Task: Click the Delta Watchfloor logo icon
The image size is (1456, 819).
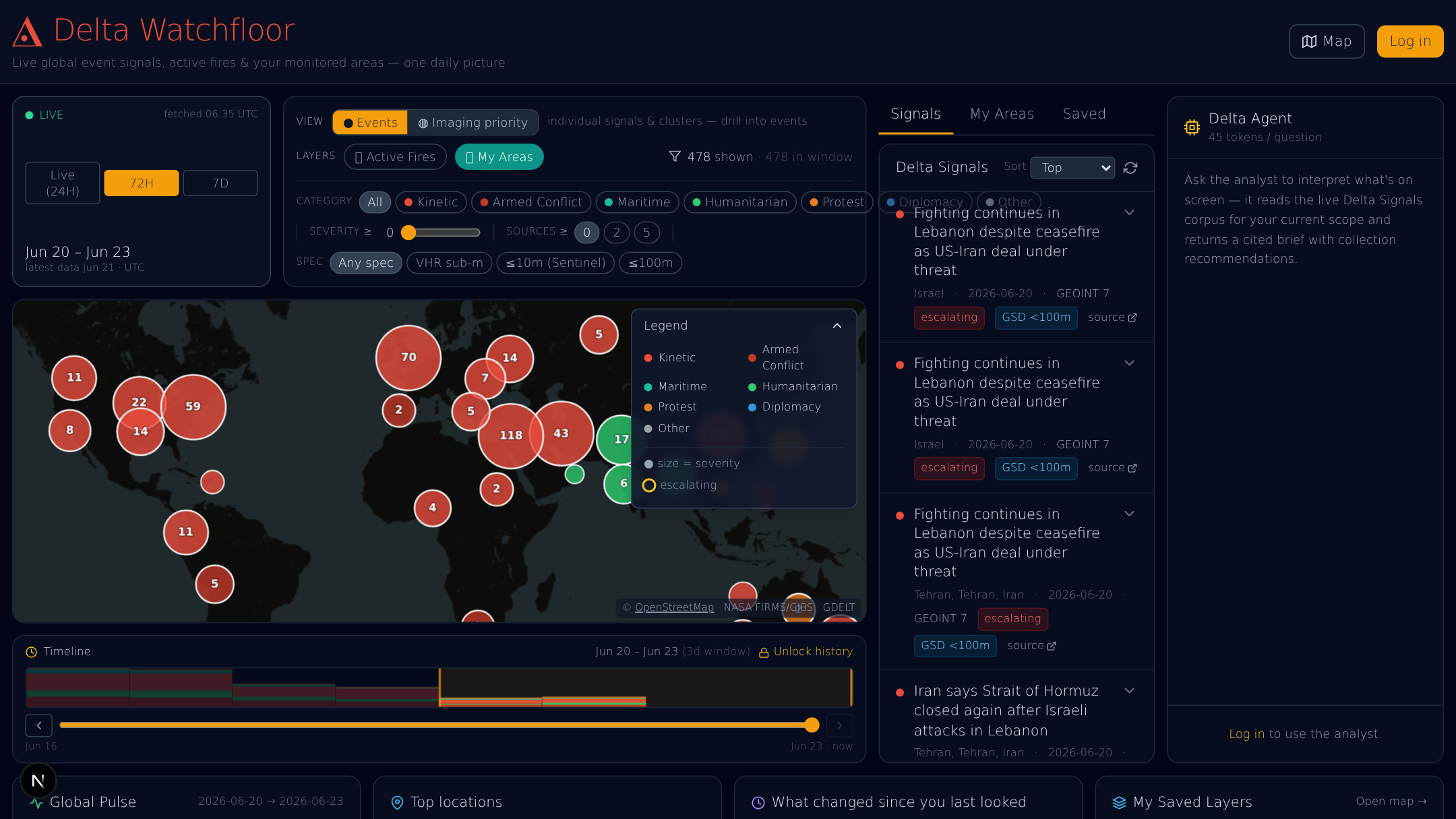Action: pyautogui.click(x=27, y=32)
